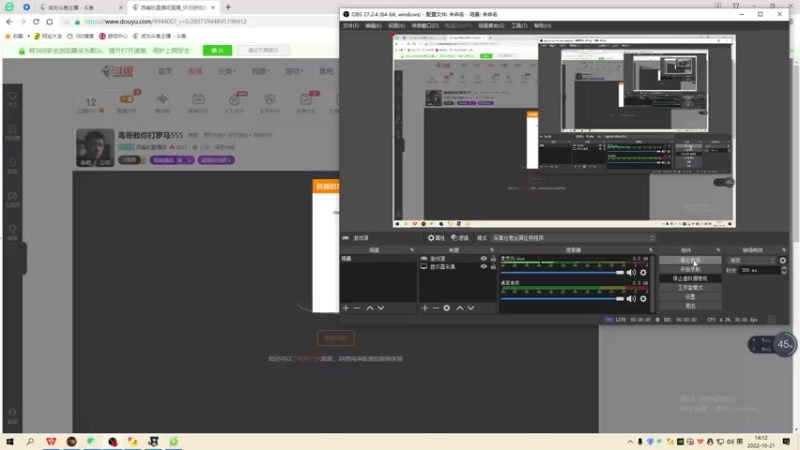Open settings gear for the first audio channel
The image size is (800, 450).
point(643,272)
